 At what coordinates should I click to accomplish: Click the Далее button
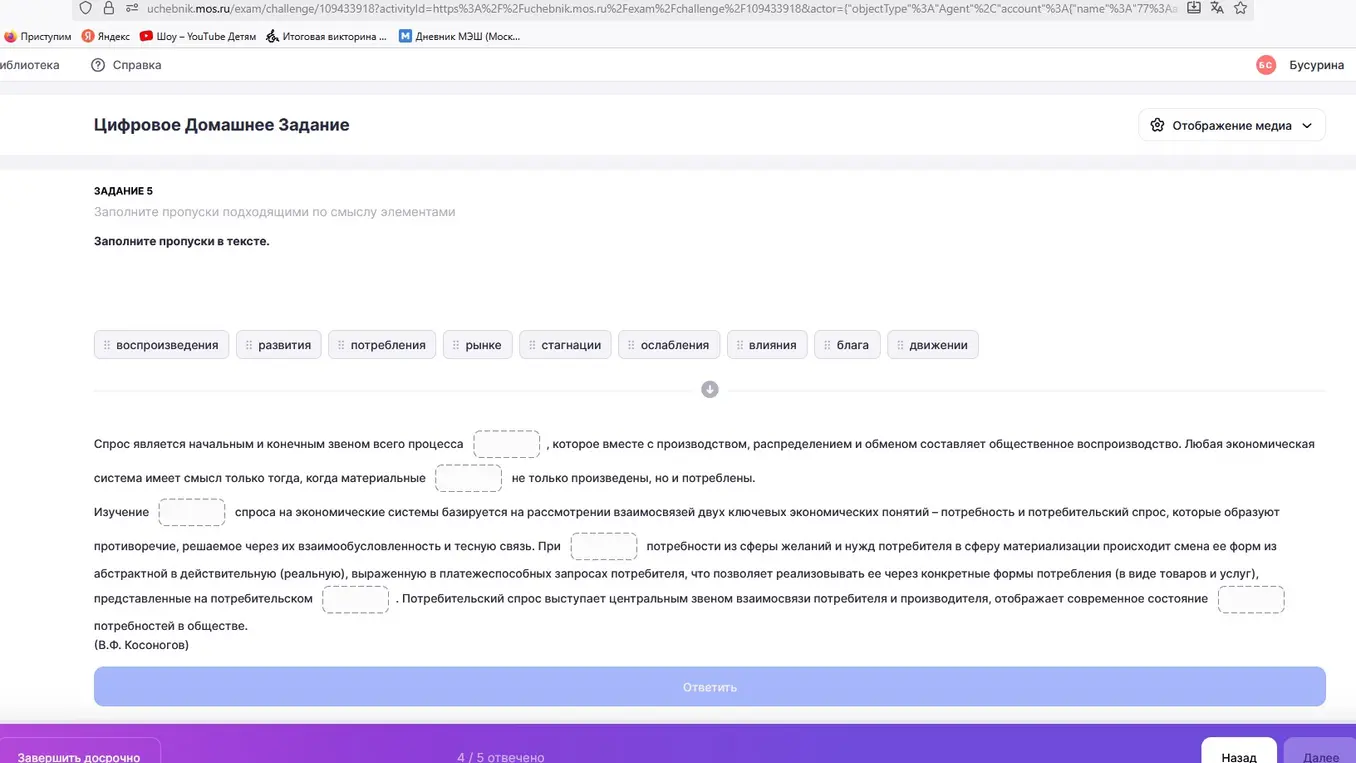(x=1321, y=752)
